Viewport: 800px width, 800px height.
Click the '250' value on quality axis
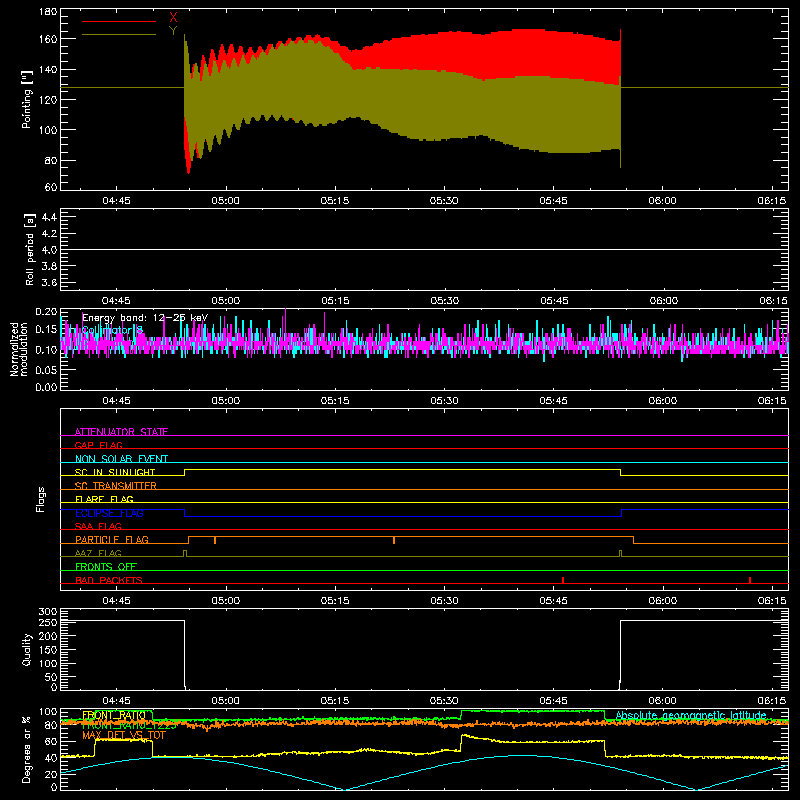(x=48, y=622)
